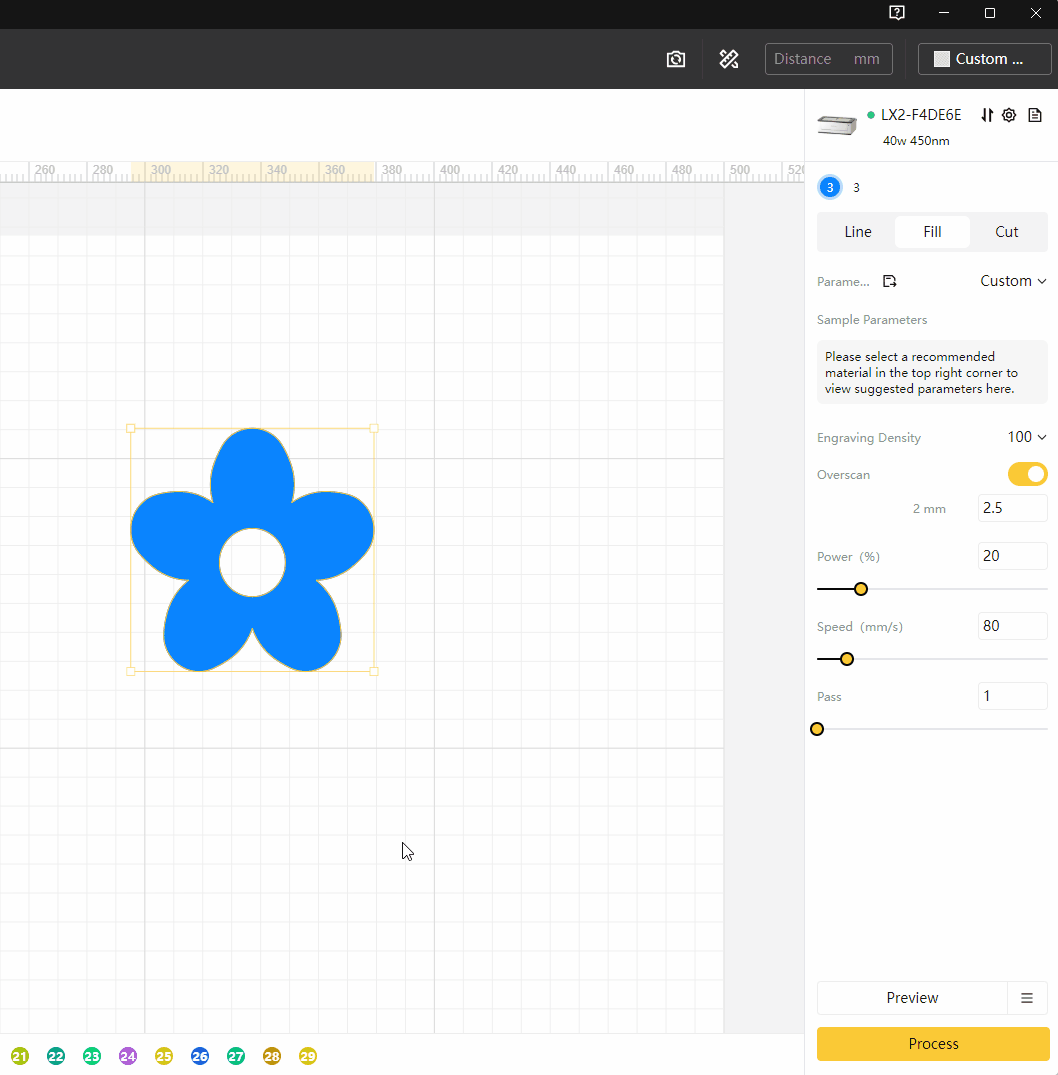The image size is (1058, 1075).
Task: Maximize the application window
Action: pyautogui.click(x=989, y=12)
